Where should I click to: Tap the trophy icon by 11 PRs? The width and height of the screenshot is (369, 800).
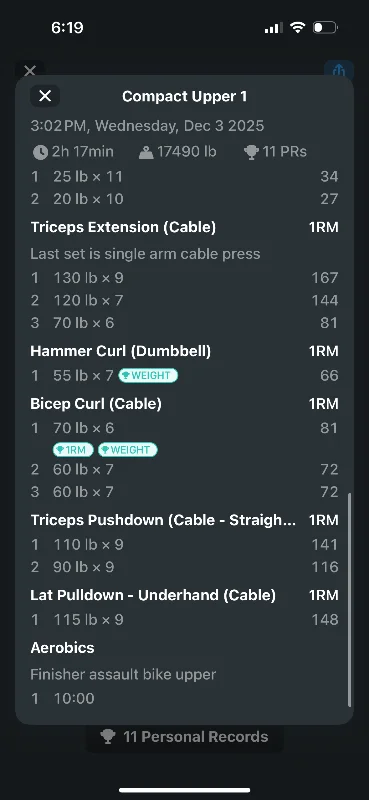[251, 152]
